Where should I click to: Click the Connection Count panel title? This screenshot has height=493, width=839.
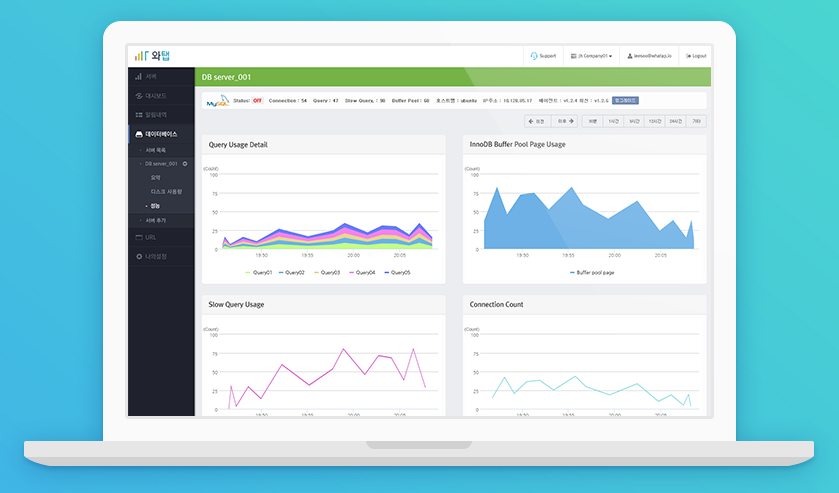[496, 305]
